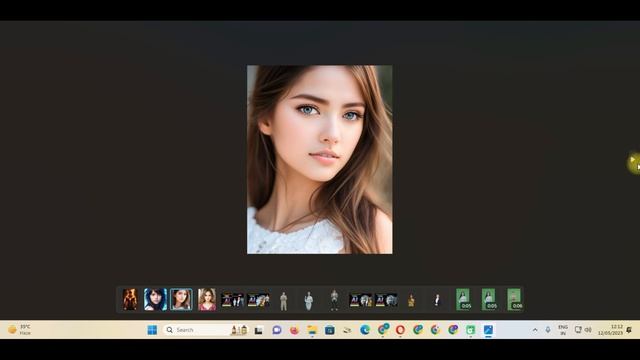This screenshot has height=360, width=640.
Task: Open the green video thumbnail labeled 0:06
Action: 514,299
